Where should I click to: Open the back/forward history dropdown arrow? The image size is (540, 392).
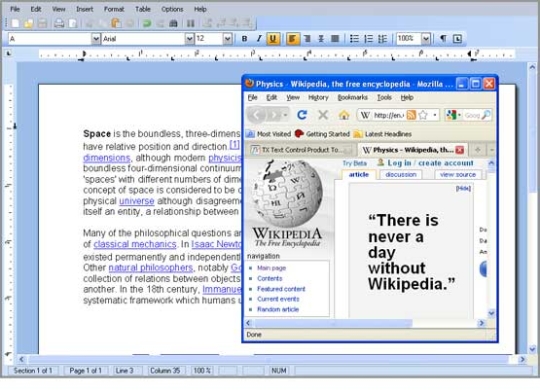285,115
